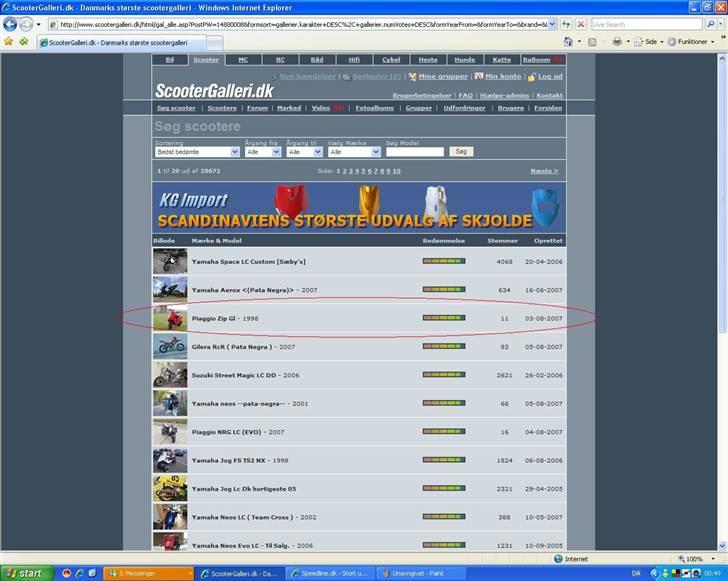Expand the 'Vælg Mærke' dropdown
The height and width of the screenshot is (581, 728).
pyautogui.click(x=354, y=152)
